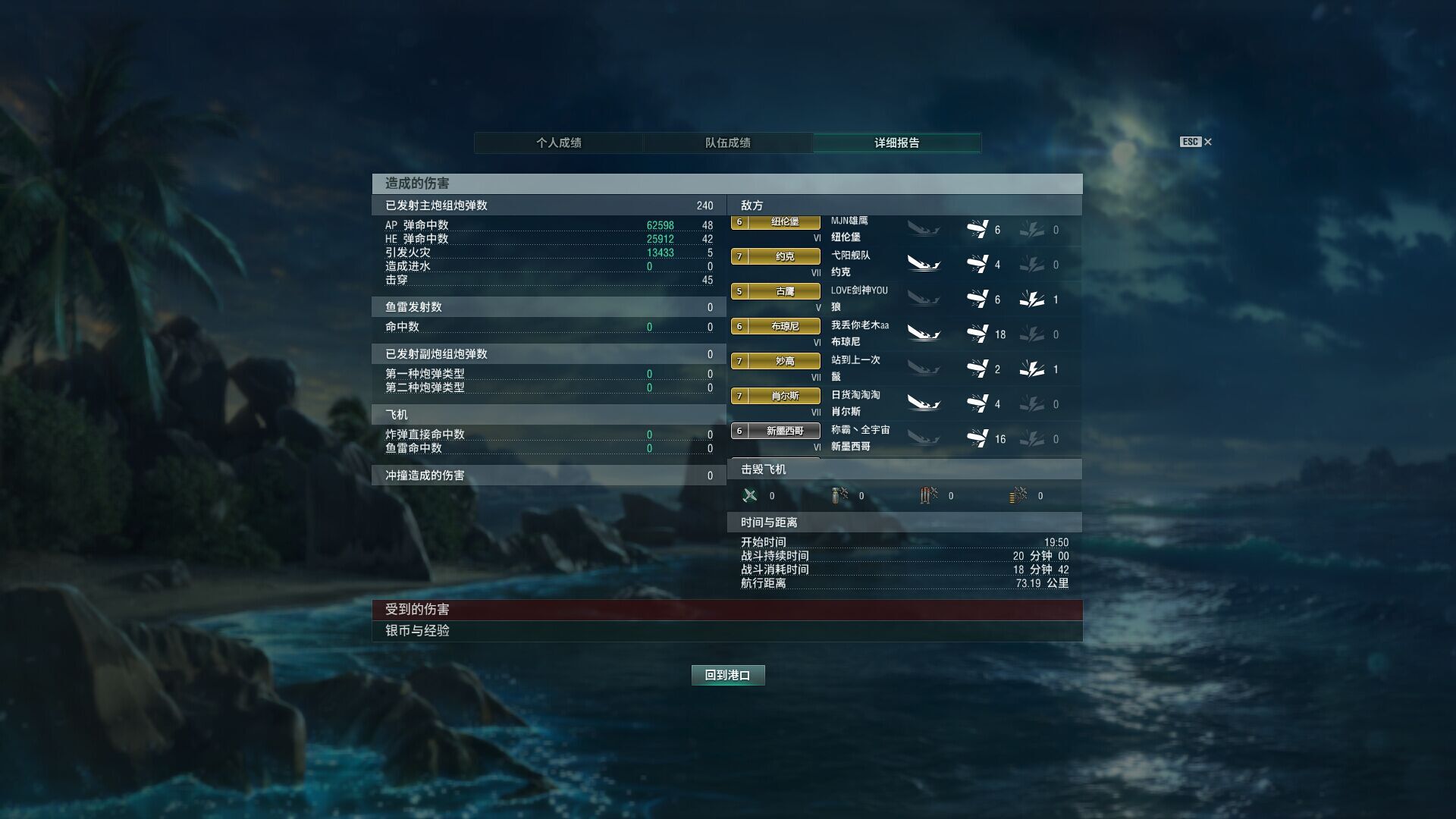Click the critical hit icon in the 妙高 row
Image resolution: width=1456 pixels, height=819 pixels.
(1031, 369)
